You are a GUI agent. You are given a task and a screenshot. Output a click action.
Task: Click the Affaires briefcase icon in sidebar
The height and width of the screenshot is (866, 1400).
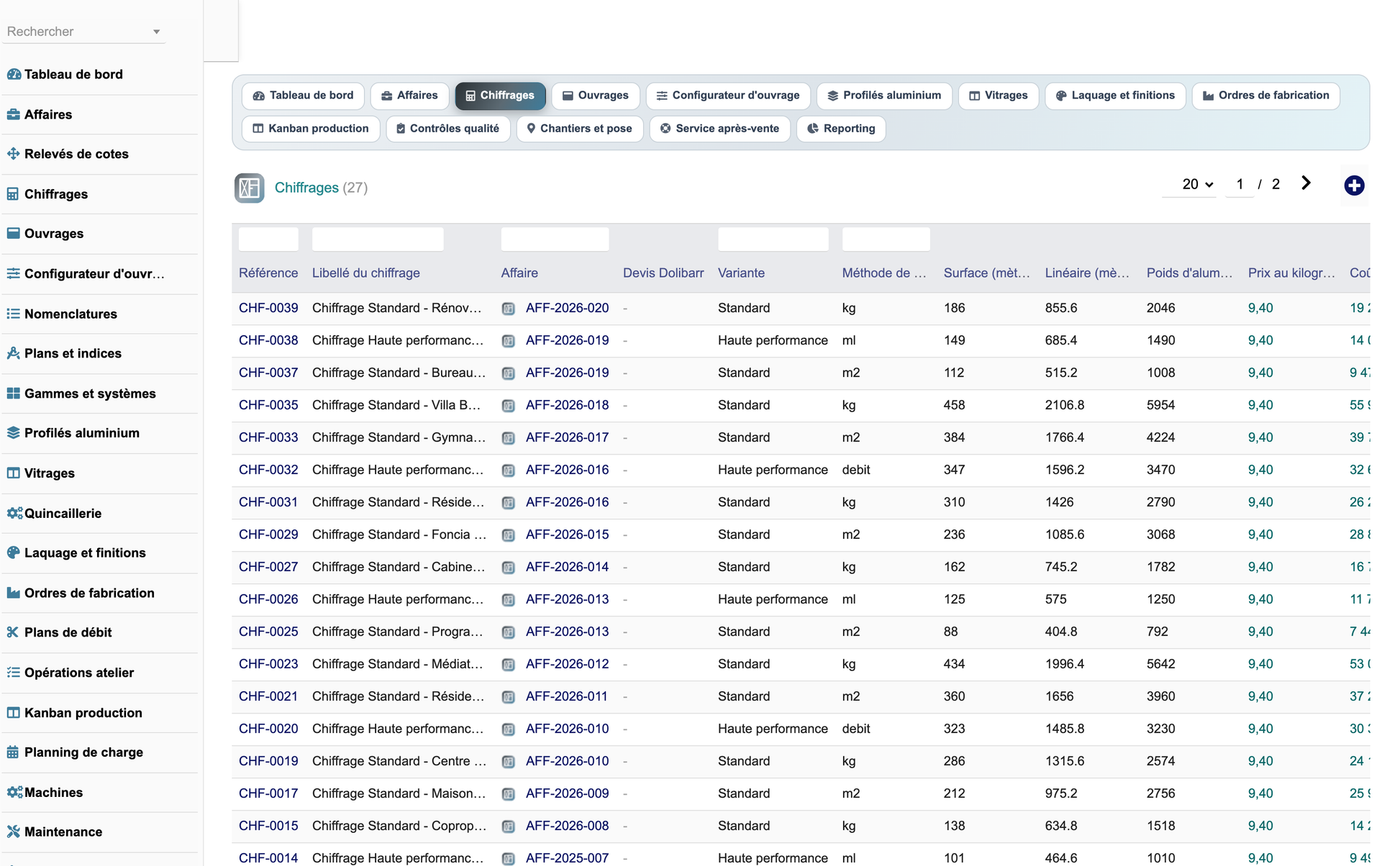(x=14, y=114)
